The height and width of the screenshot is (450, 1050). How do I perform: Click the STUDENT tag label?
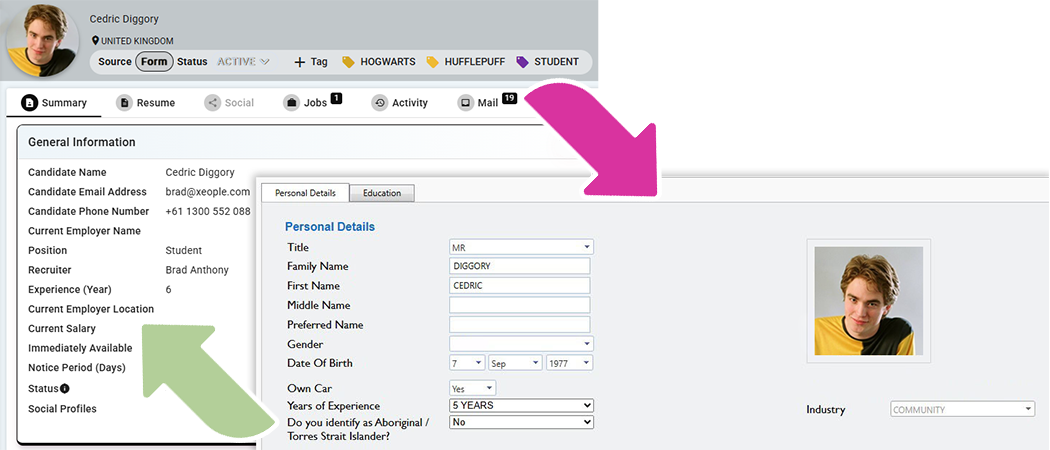pyautogui.click(x=556, y=62)
